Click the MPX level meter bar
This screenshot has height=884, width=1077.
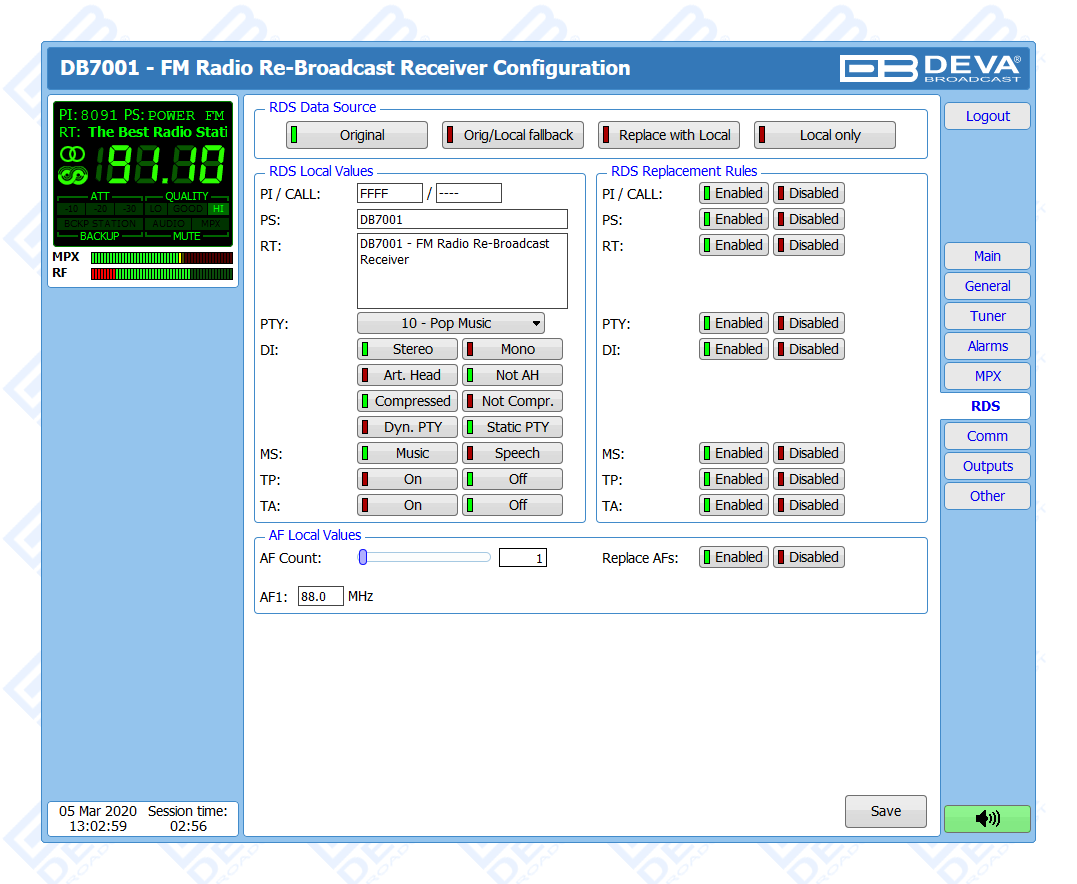[161, 258]
